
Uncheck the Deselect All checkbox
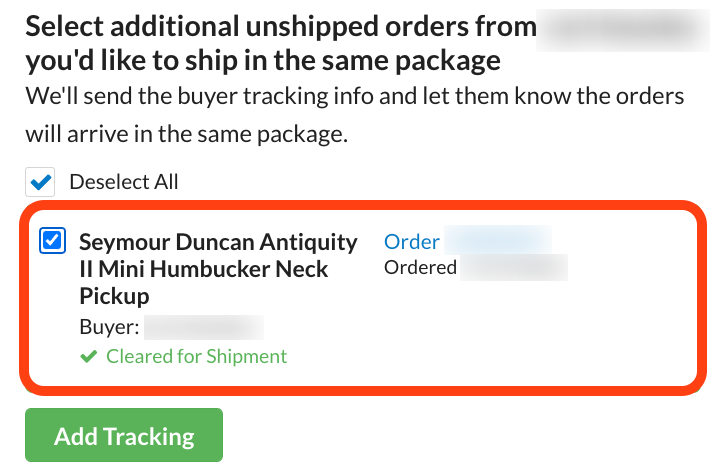point(41,182)
